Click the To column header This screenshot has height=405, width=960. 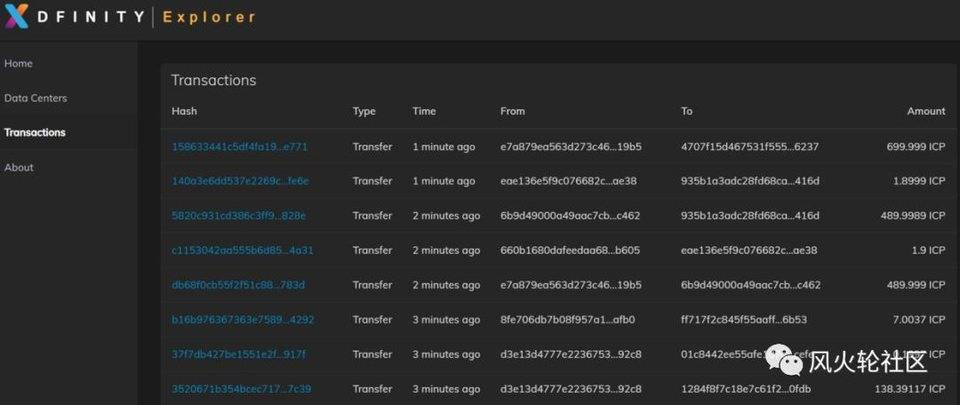point(687,111)
